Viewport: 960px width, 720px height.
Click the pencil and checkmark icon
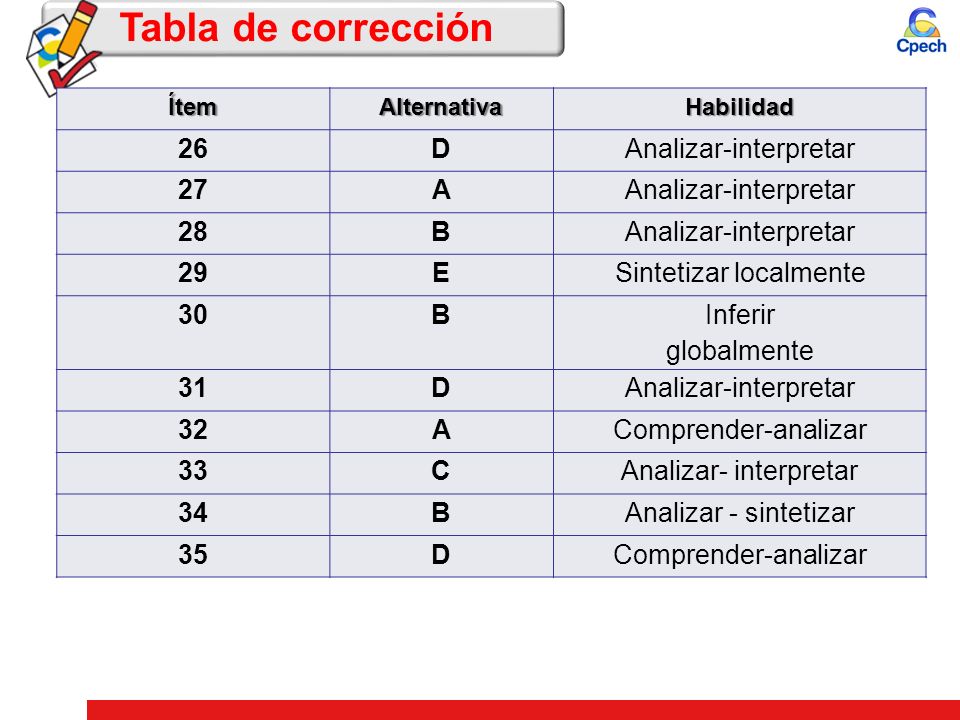coord(63,48)
